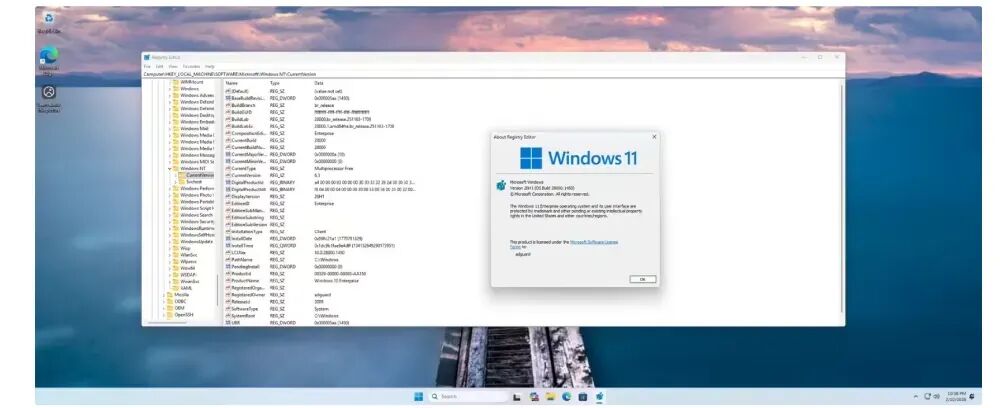Screen dimensions: 1000x408
Task: Click the Windows icon in About dialog
Action: pos(531,158)
